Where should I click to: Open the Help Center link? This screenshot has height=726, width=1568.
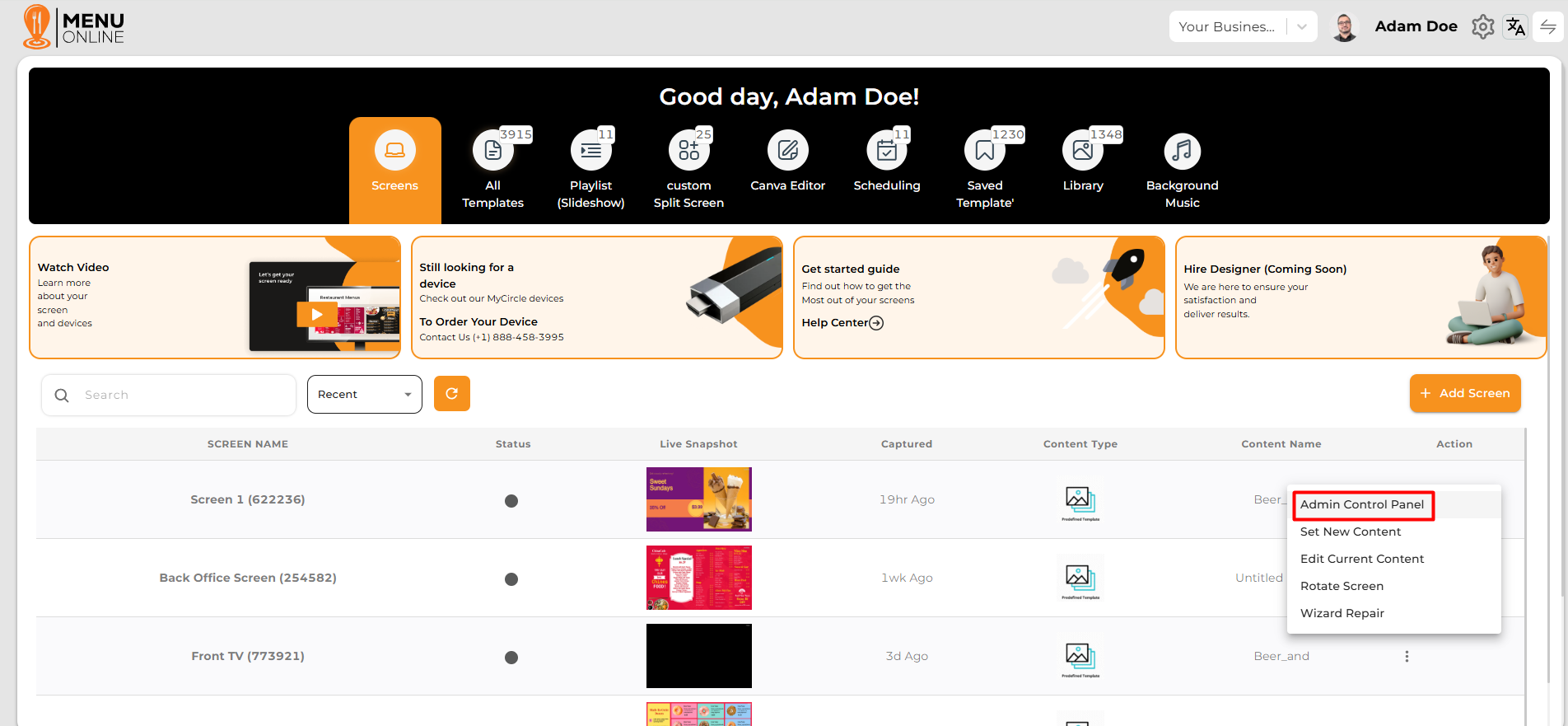[x=842, y=323]
